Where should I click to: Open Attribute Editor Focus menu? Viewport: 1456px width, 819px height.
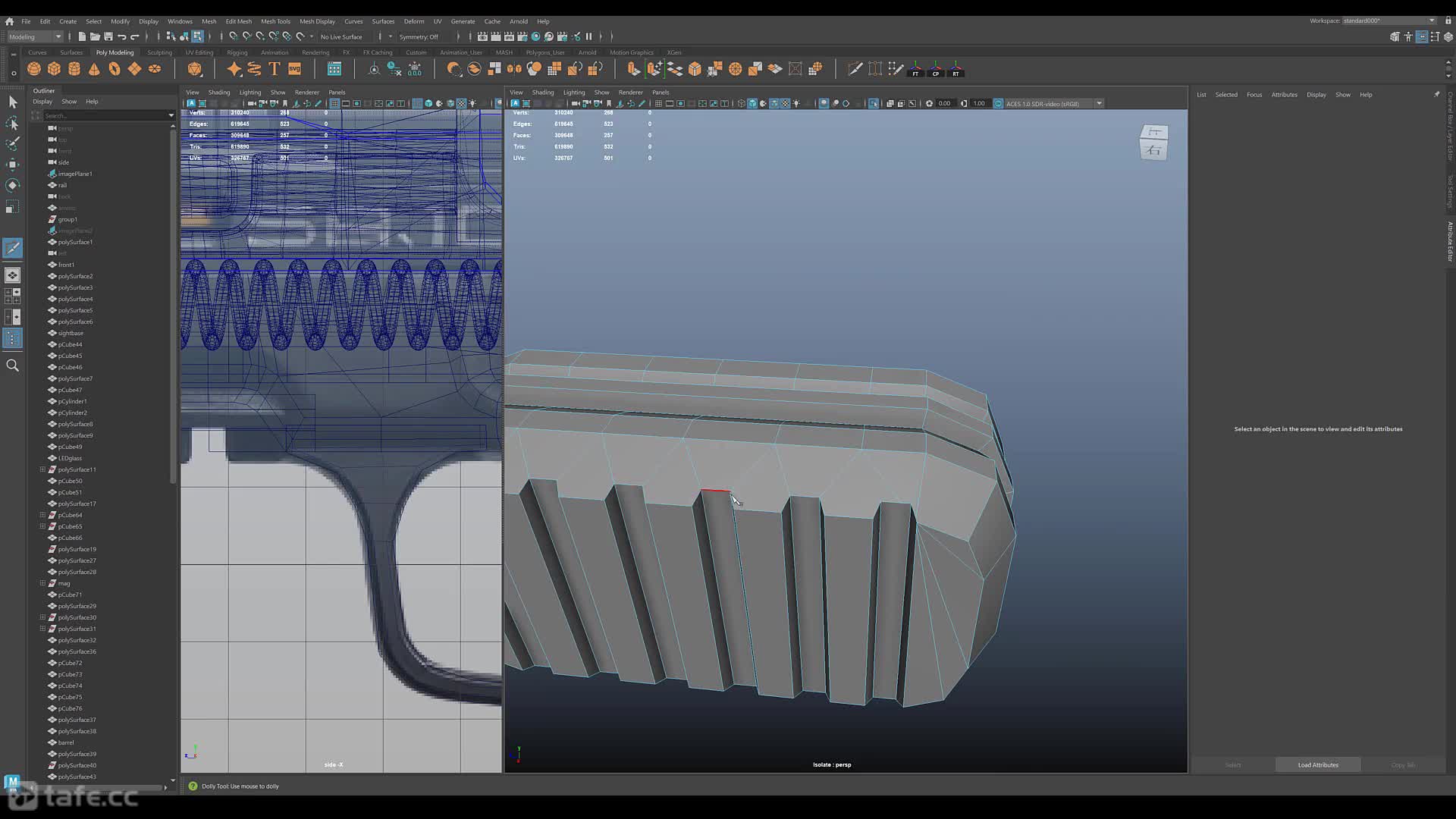(x=1254, y=95)
